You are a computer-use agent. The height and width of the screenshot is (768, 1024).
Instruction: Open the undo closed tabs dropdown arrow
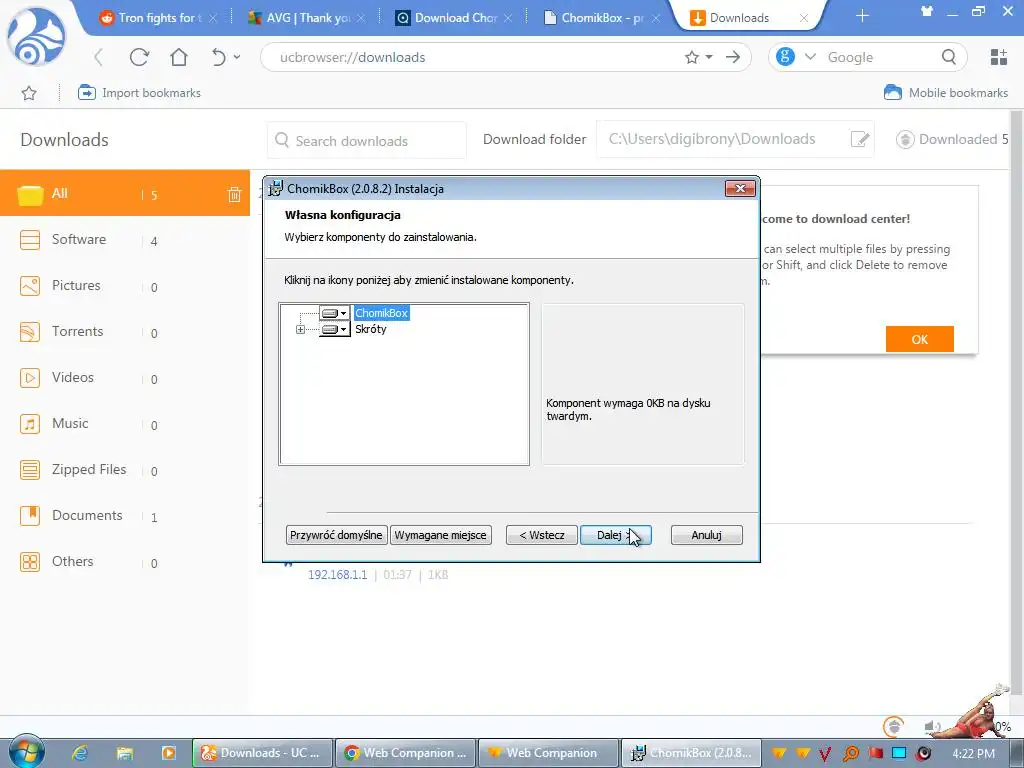click(x=237, y=57)
